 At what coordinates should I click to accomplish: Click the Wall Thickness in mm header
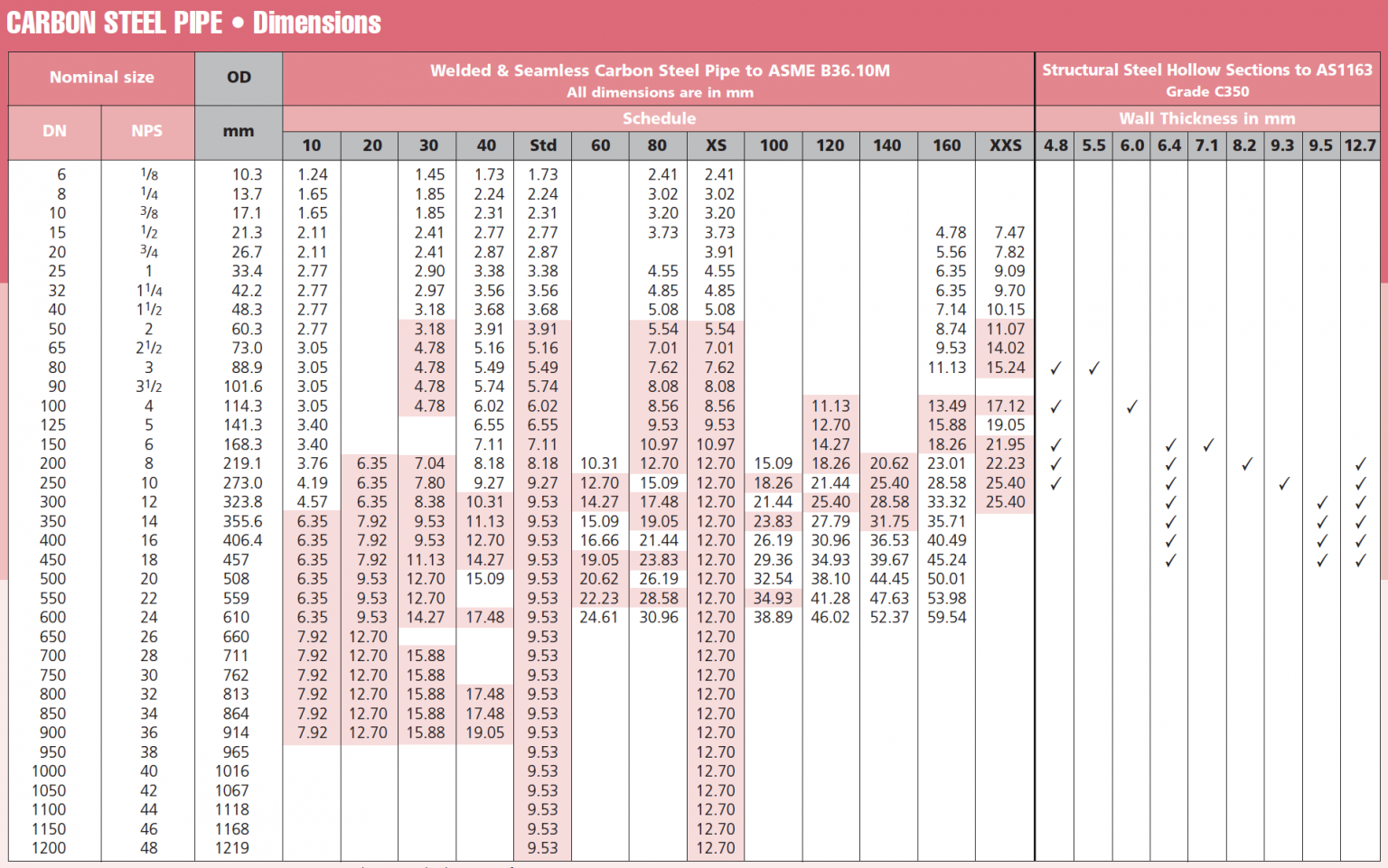[x=1206, y=118]
